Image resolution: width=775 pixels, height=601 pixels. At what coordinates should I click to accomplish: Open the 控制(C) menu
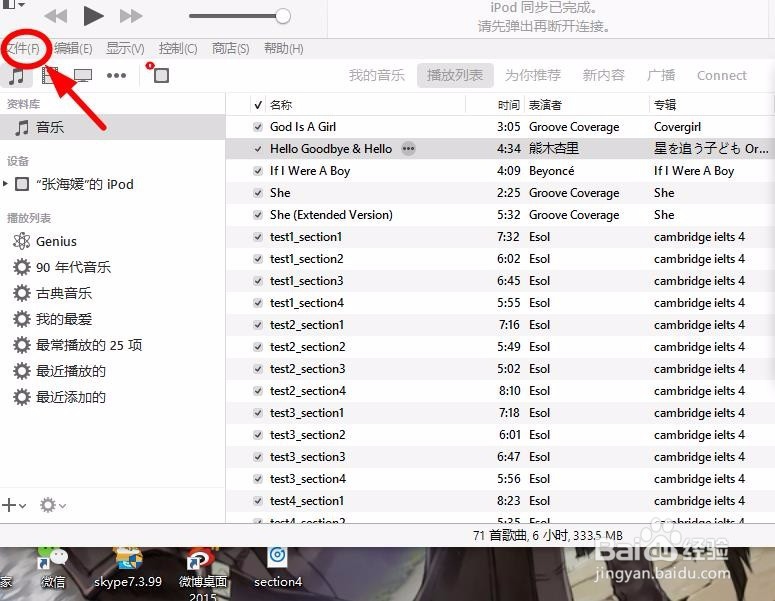click(178, 48)
